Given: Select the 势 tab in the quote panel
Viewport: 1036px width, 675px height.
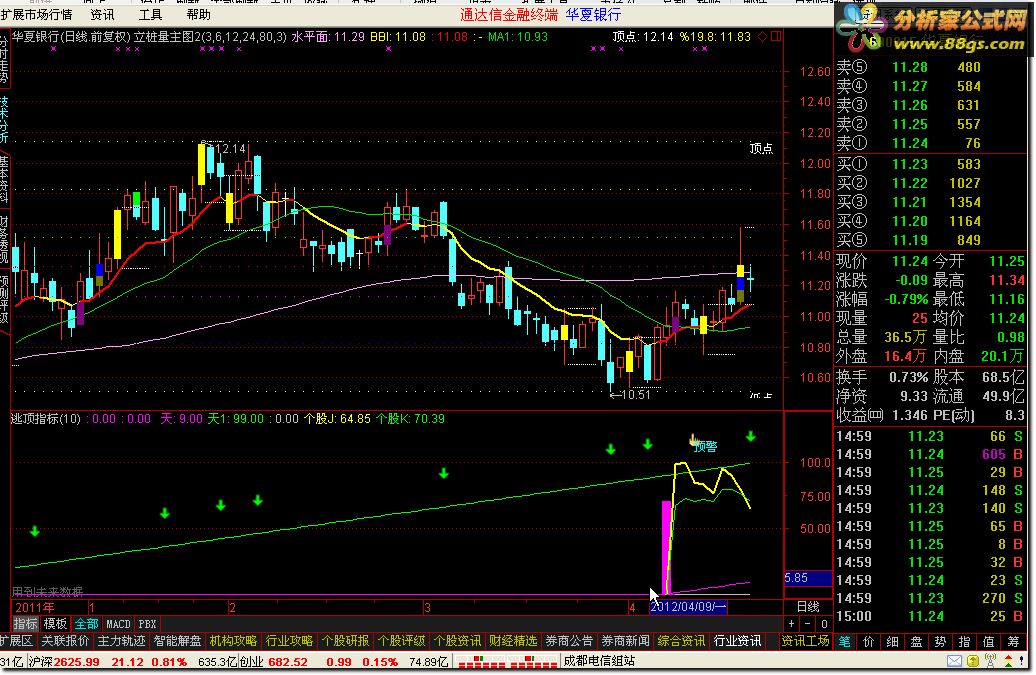Looking at the screenshot, I should (940, 641).
